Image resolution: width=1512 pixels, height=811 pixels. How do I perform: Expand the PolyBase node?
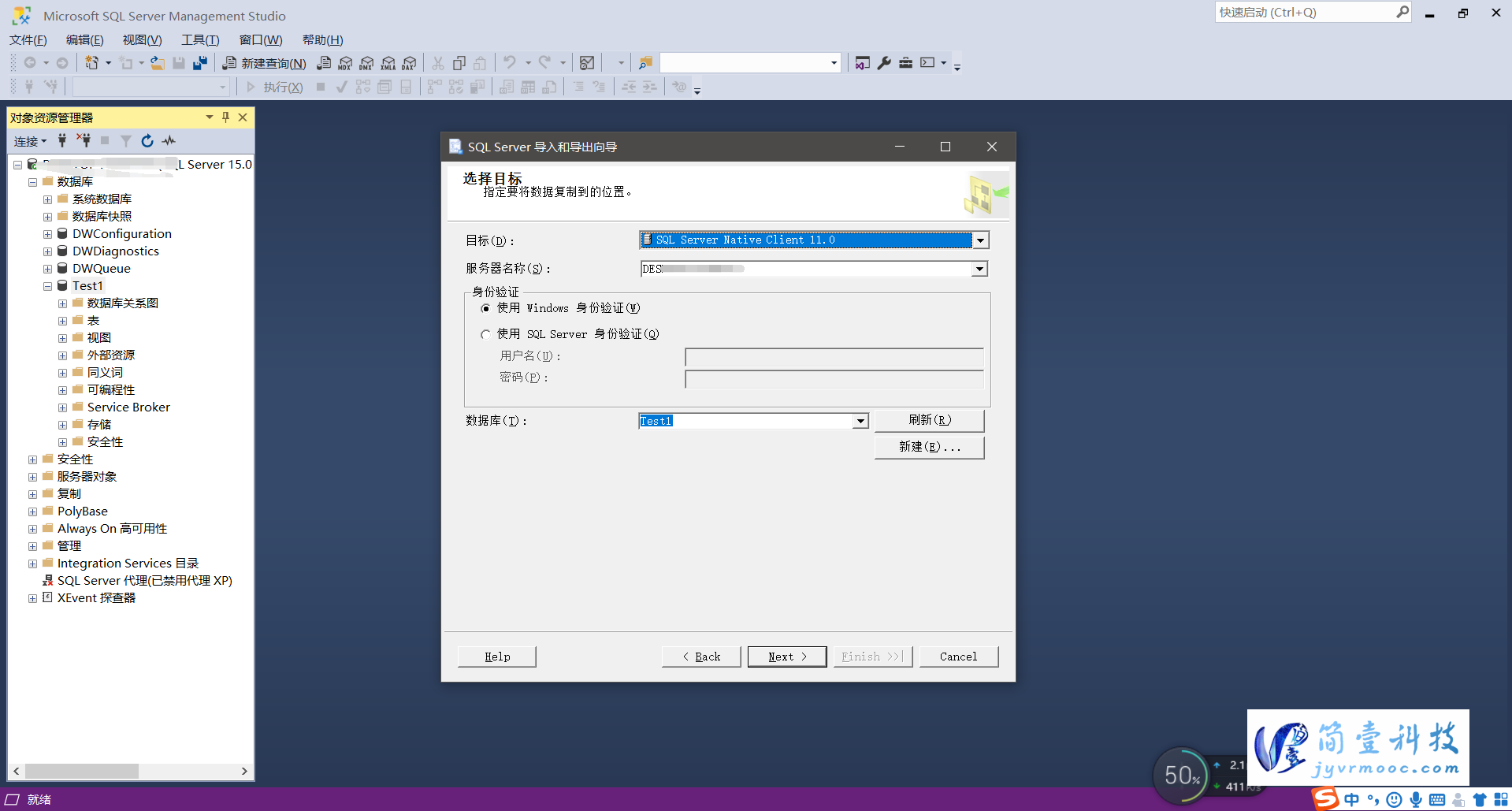click(x=32, y=512)
